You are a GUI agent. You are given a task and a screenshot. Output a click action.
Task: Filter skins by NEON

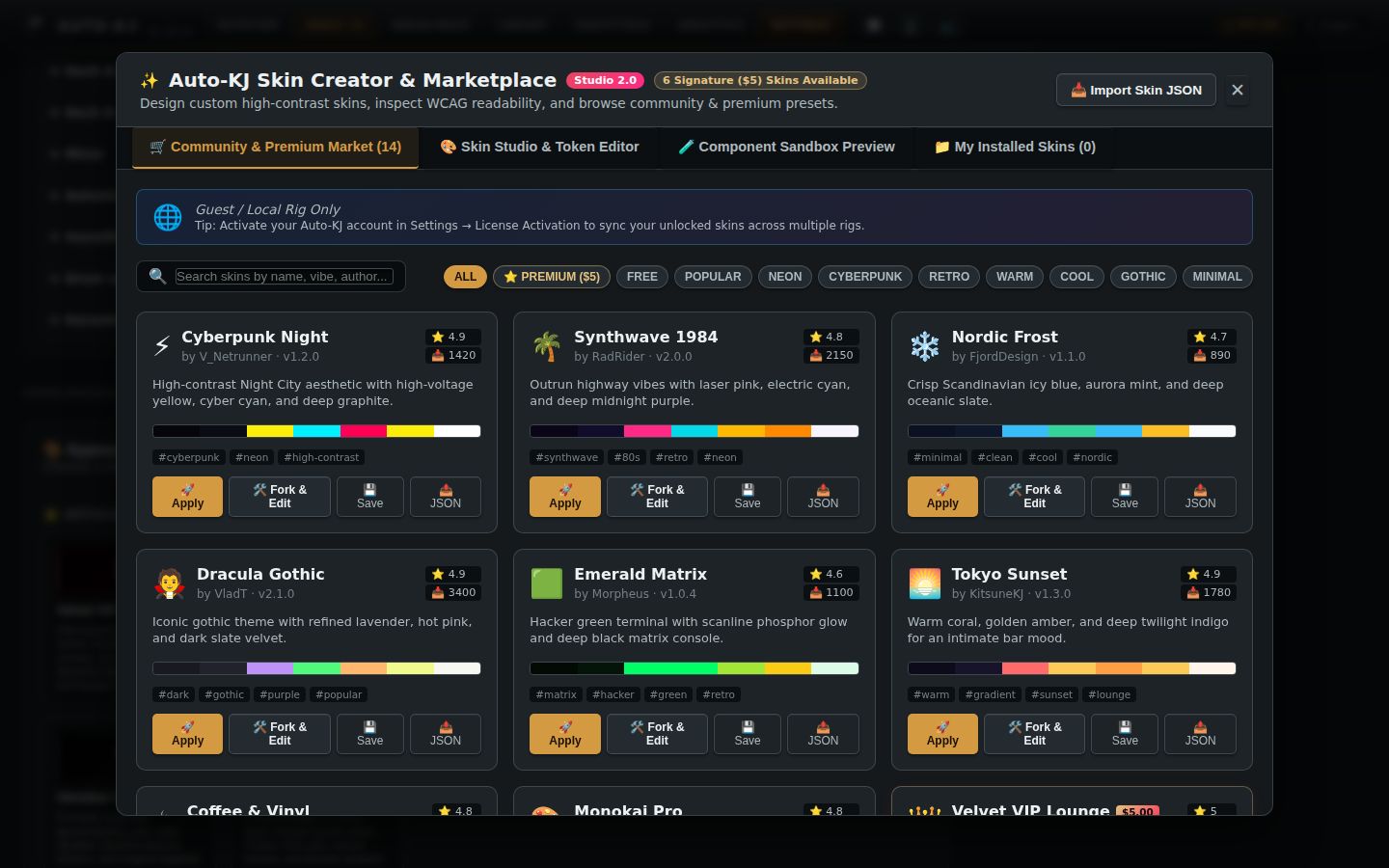coord(785,277)
